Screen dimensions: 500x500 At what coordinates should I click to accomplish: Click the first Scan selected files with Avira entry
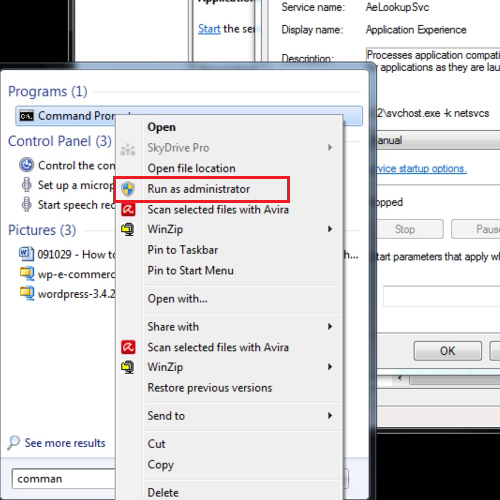point(218,210)
